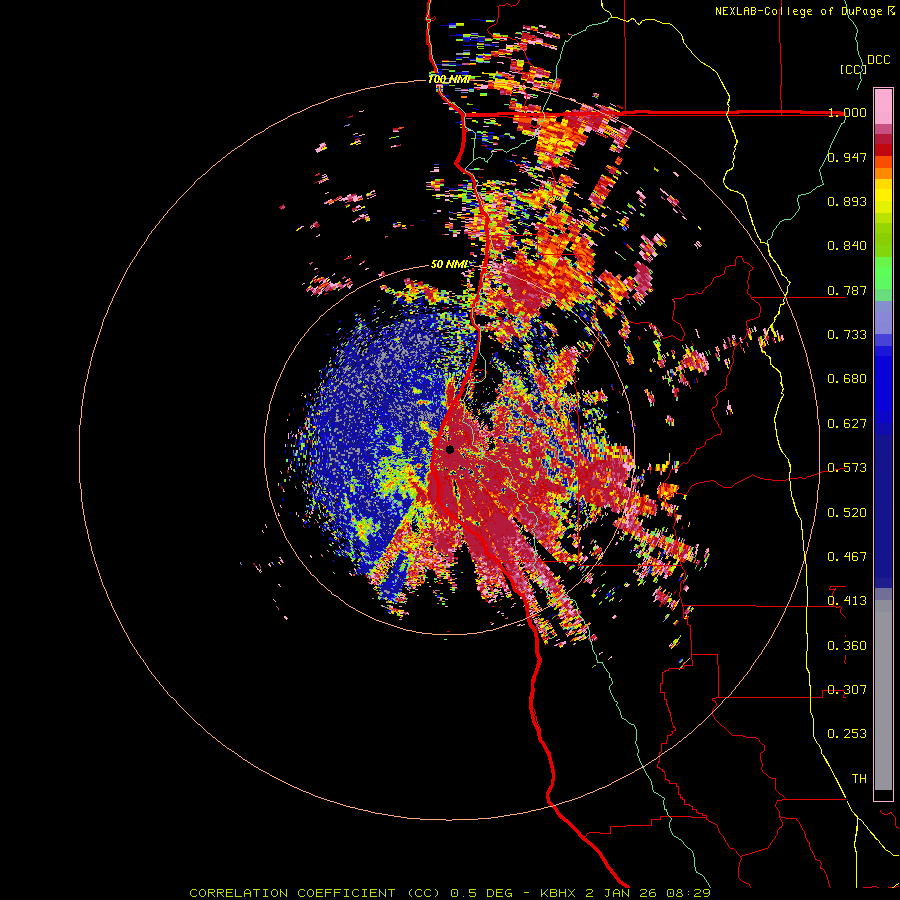Click the TH threshold label
900x900 pixels.
point(859,779)
